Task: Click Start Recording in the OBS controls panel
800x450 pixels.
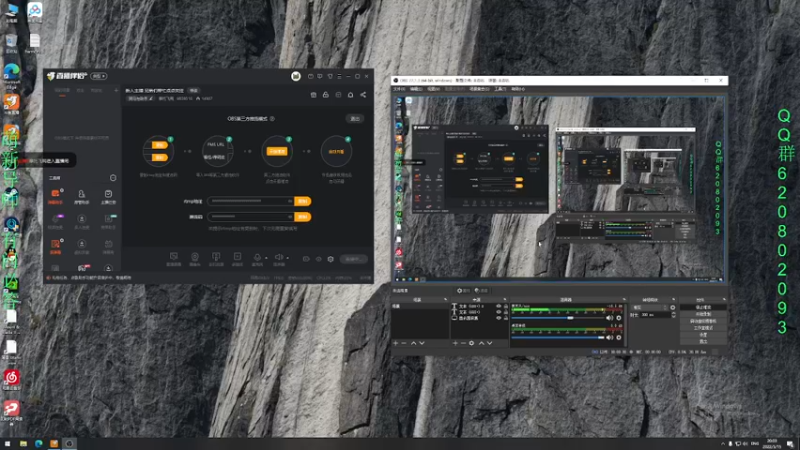Action: point(703,314)
